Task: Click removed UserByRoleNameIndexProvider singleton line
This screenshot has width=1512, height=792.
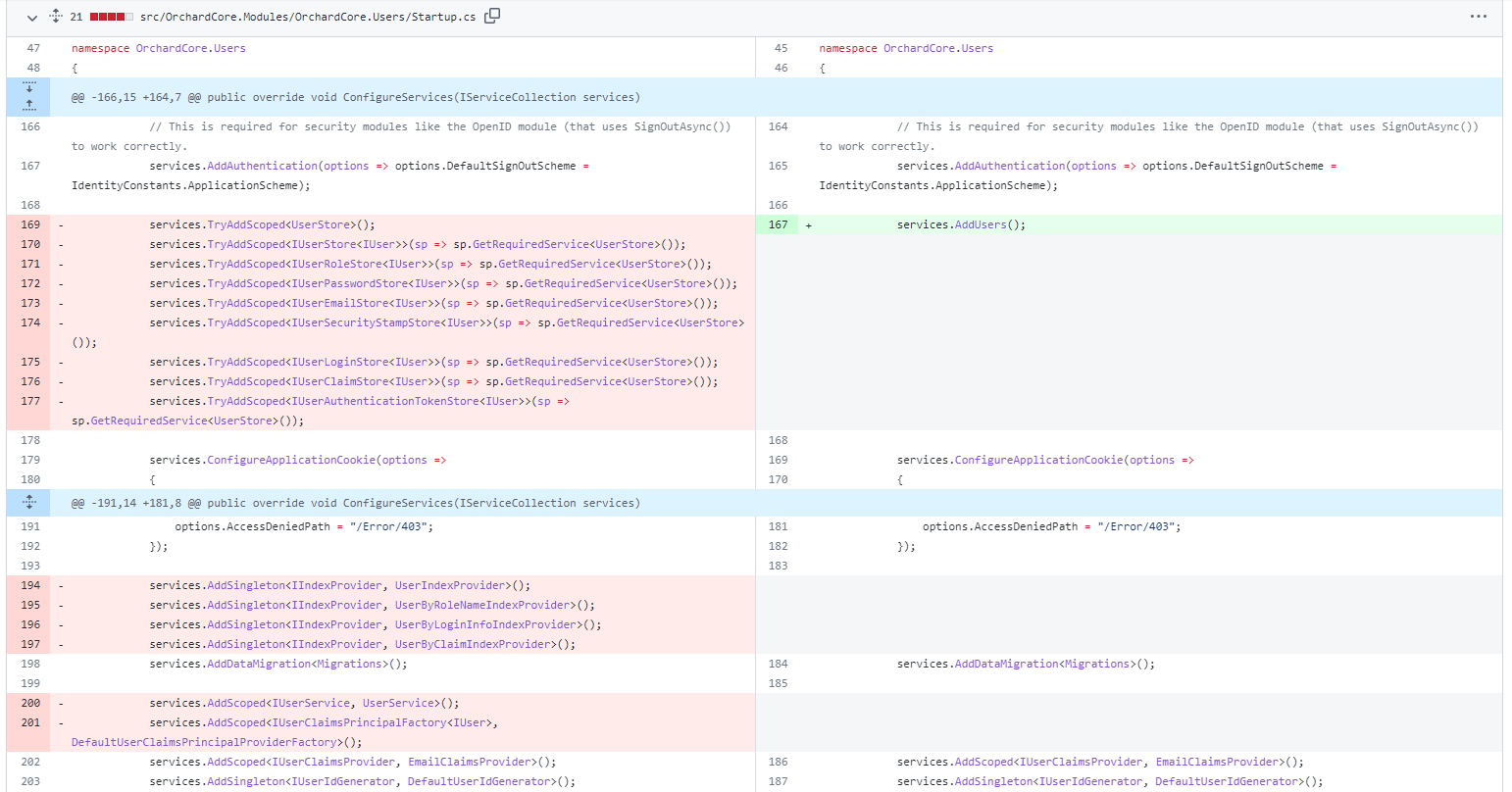Action: pyautogui.click(x=372, y=605)
